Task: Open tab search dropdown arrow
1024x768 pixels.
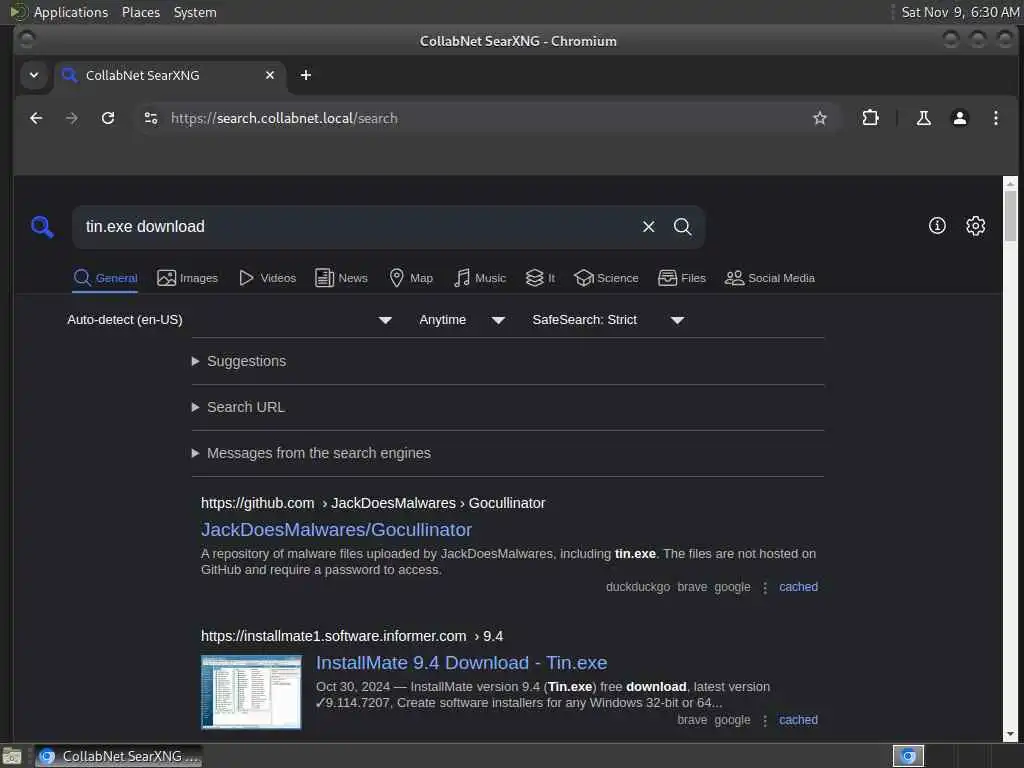Action: point(34,75)
